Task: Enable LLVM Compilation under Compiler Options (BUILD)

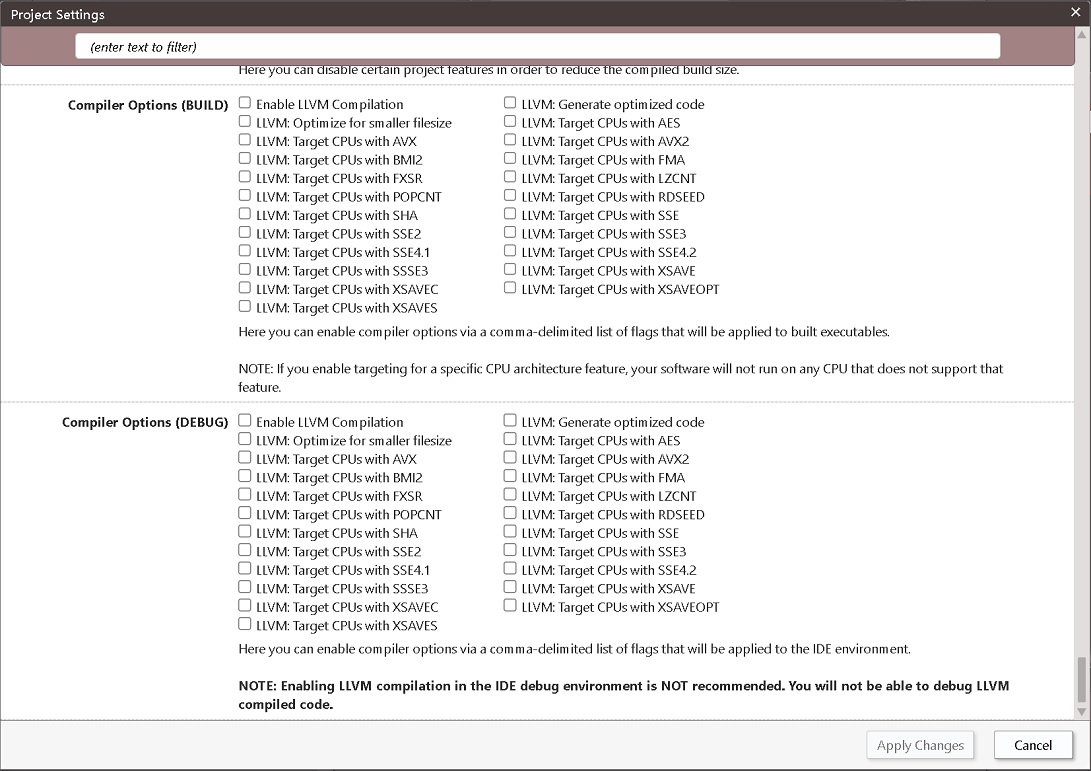Action: point(245,103)
